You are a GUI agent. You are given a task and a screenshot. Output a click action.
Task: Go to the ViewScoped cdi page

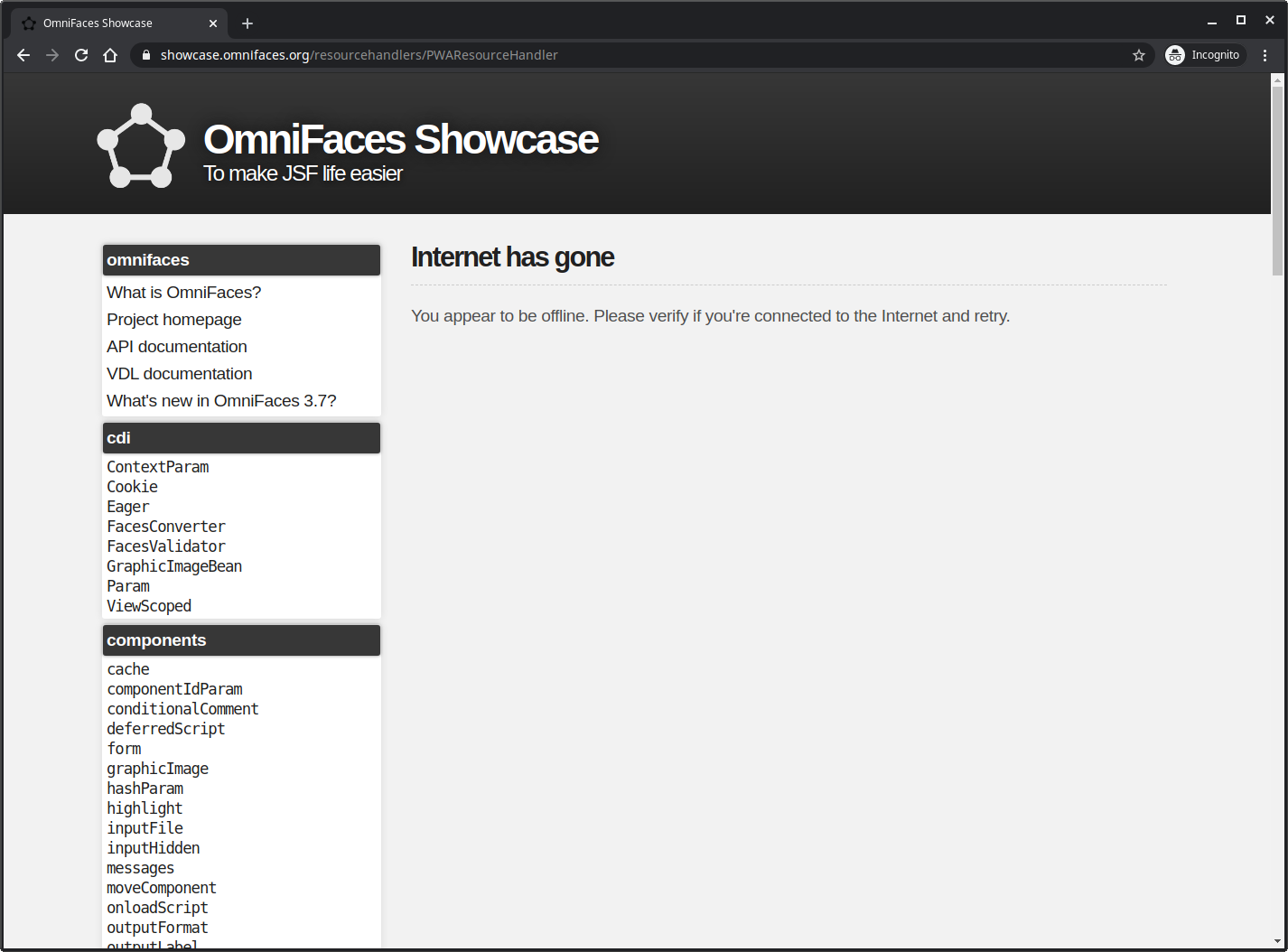149,606
